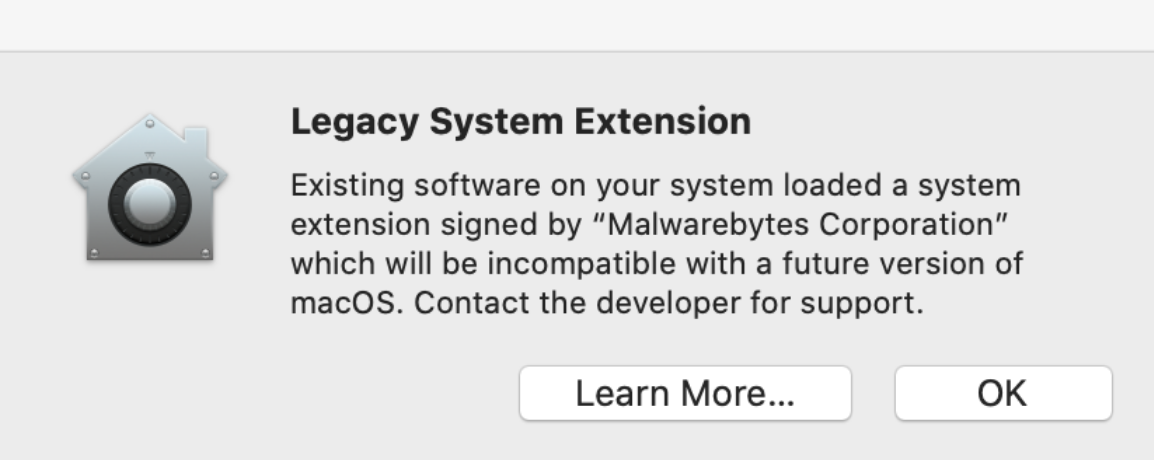Click the OK button

(1003, 393)
